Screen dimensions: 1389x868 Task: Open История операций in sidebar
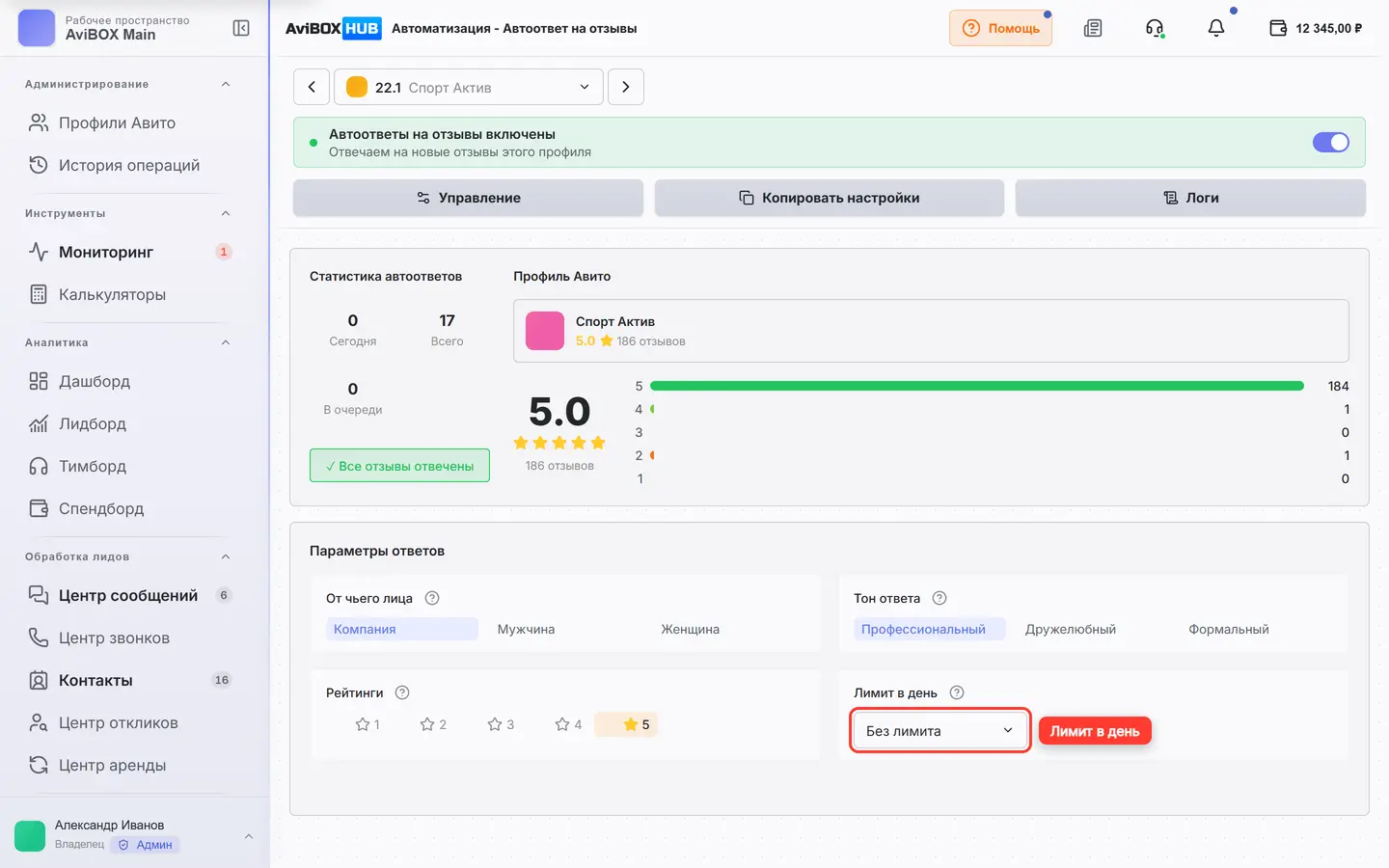tap(130, 165)
